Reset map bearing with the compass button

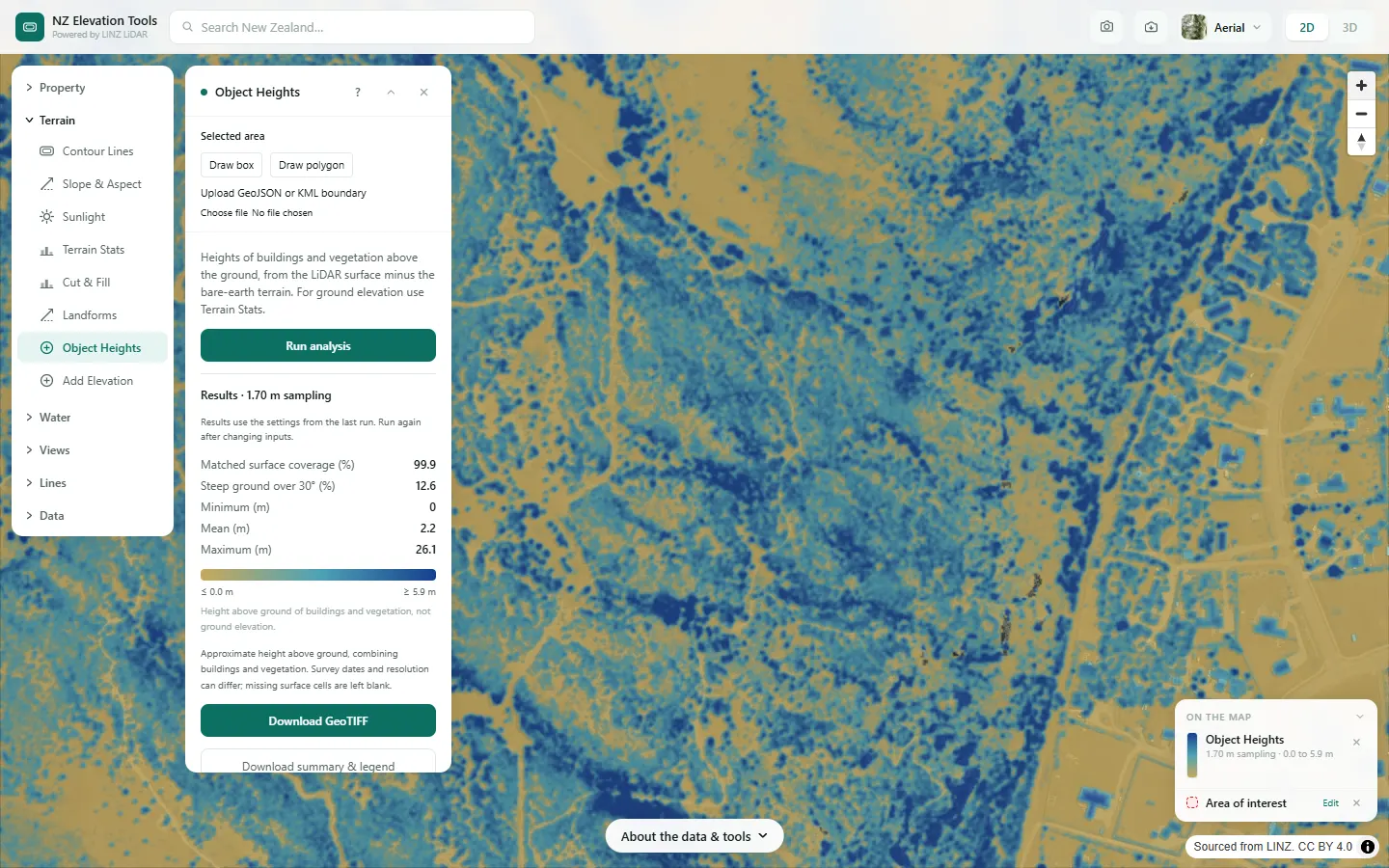[x=1361, y=142]
